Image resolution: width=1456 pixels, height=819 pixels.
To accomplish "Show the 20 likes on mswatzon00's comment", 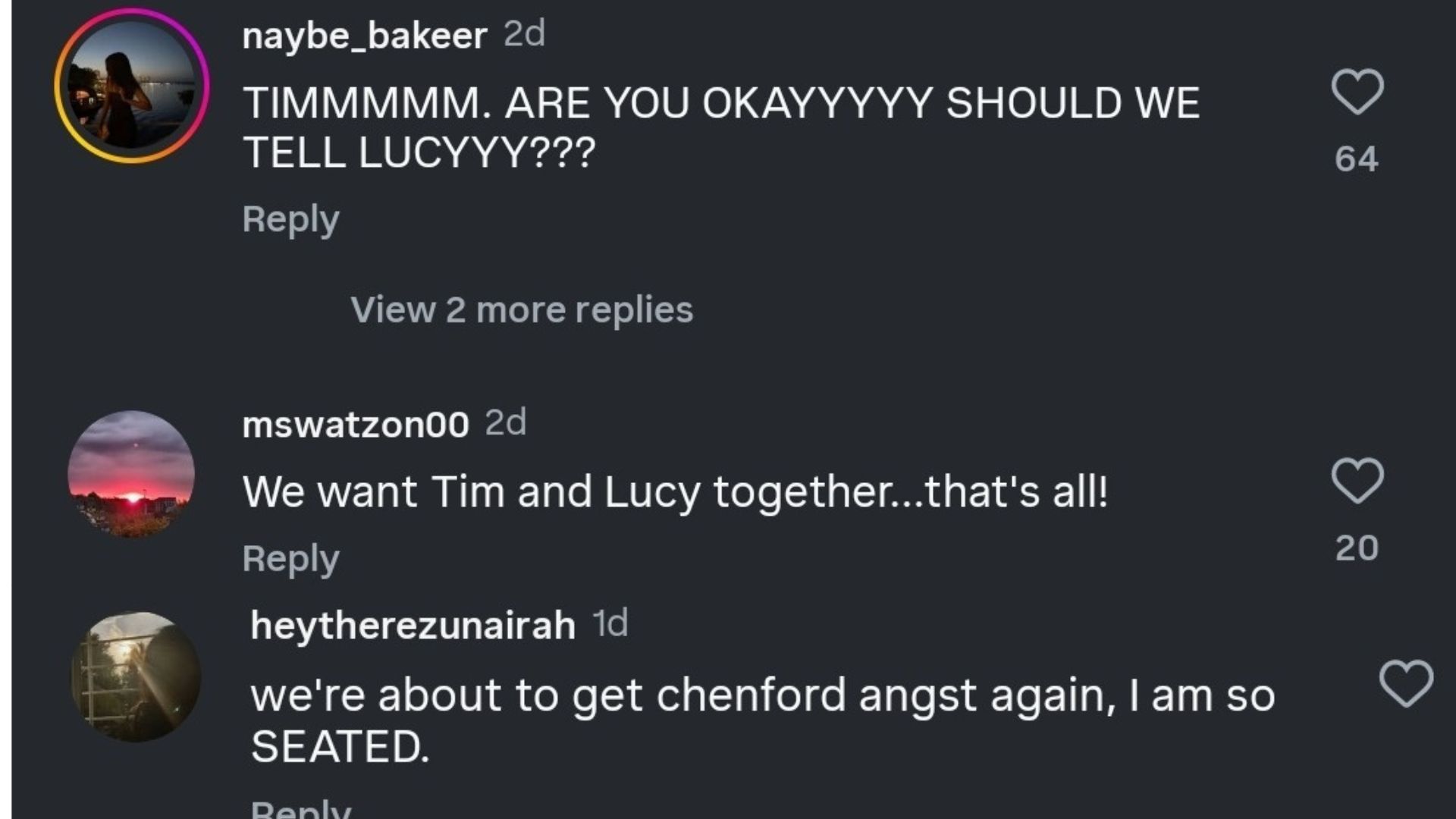I will (1357, 548).
